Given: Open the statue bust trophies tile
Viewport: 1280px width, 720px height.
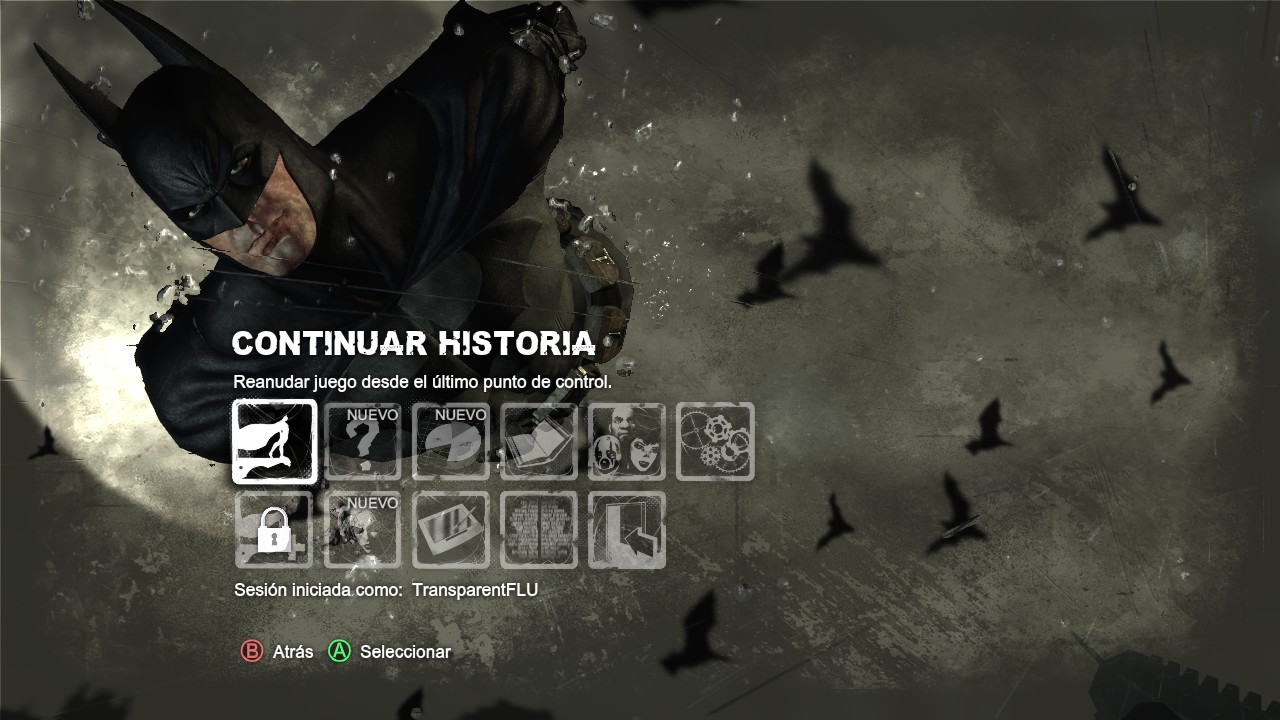Looking at the screenshot, I should 363,530.
